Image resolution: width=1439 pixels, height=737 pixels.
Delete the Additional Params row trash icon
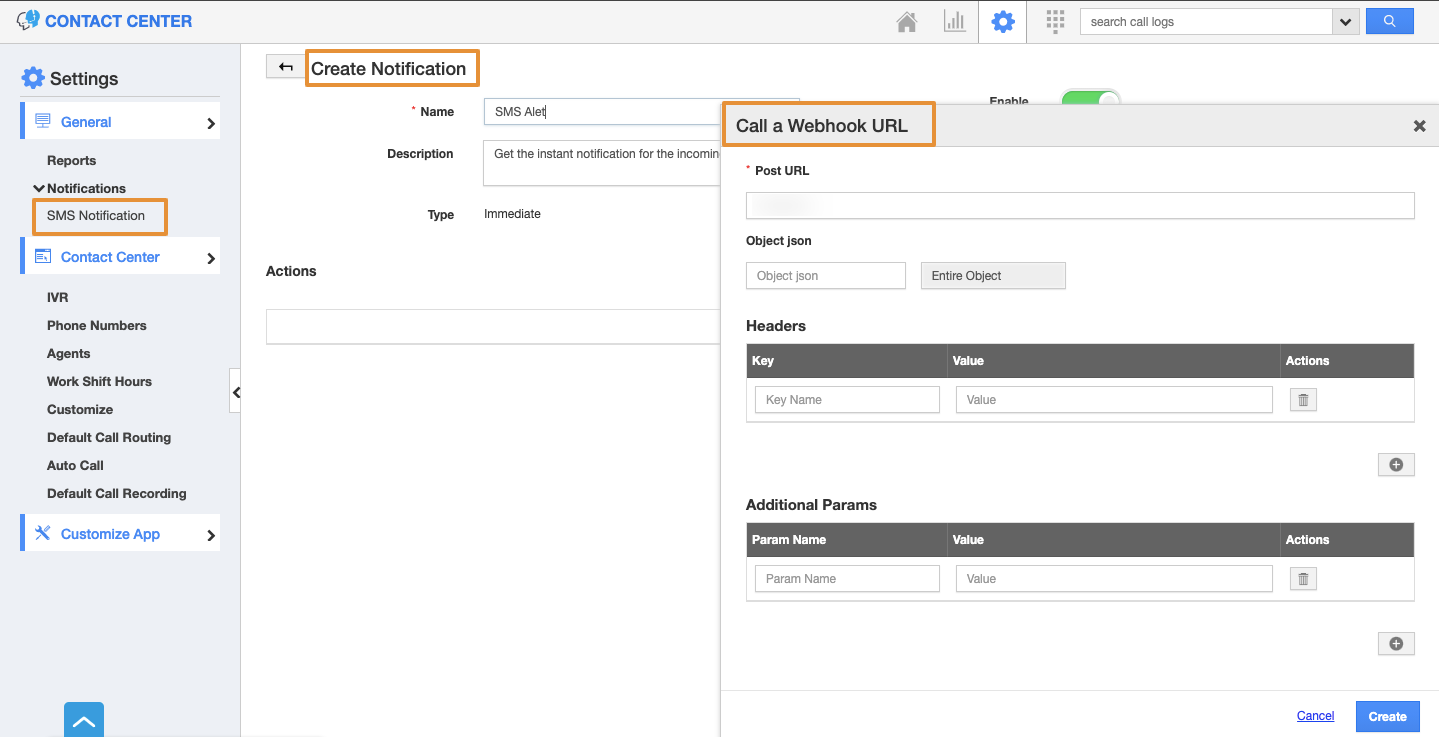pos(1302,579)
